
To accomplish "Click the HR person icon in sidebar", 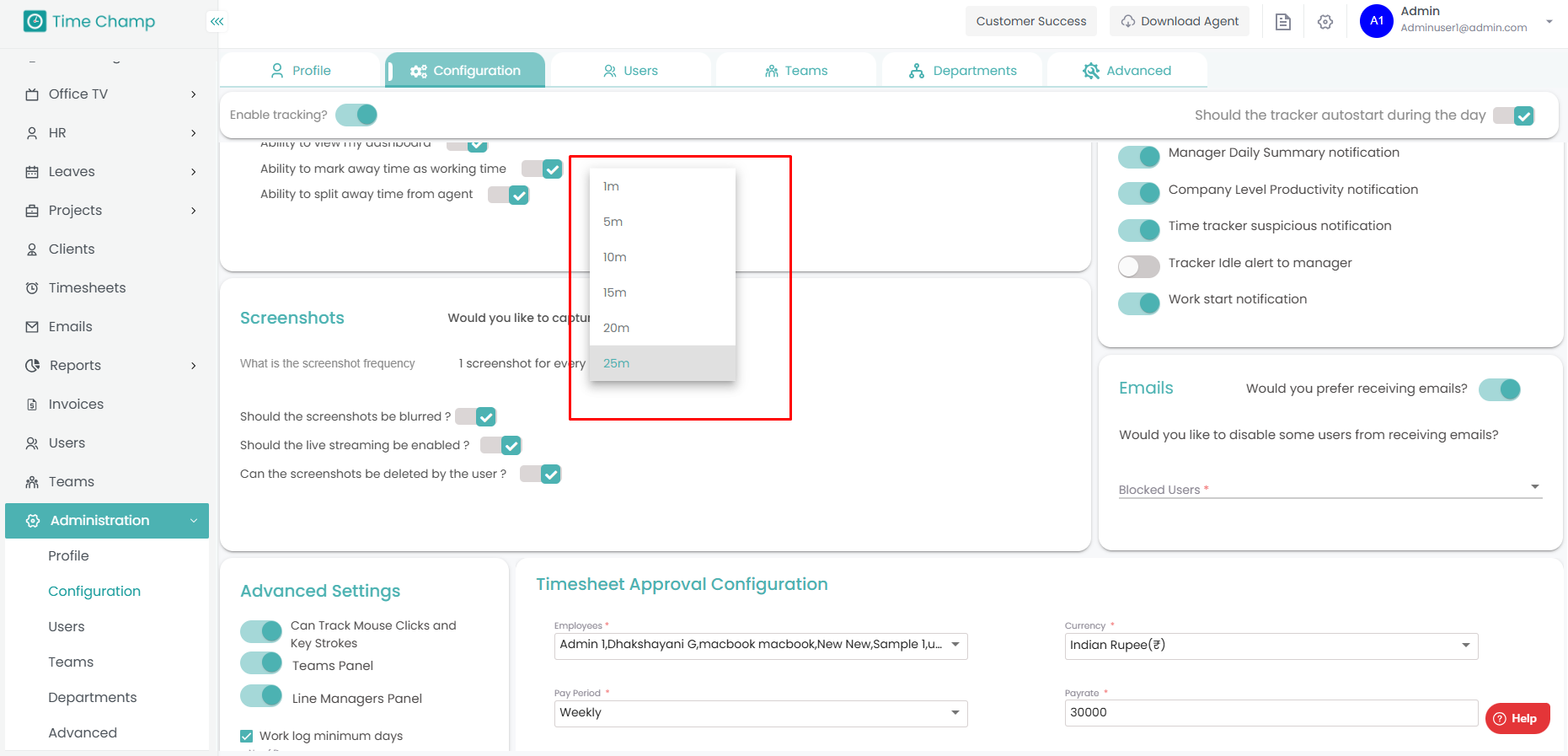I will point(32,133).
